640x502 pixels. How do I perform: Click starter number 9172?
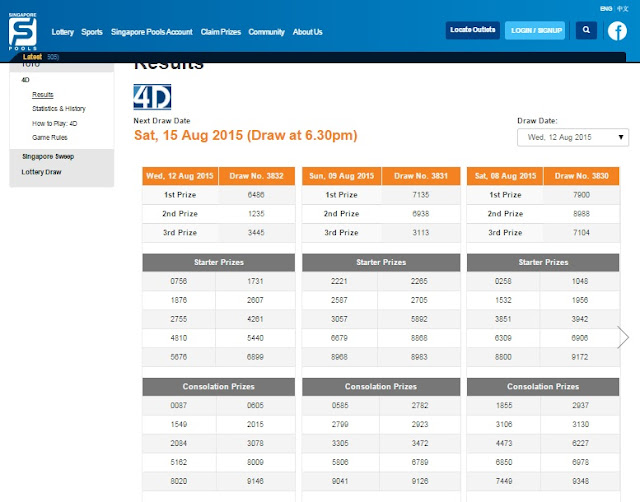(x=580, y=357)
